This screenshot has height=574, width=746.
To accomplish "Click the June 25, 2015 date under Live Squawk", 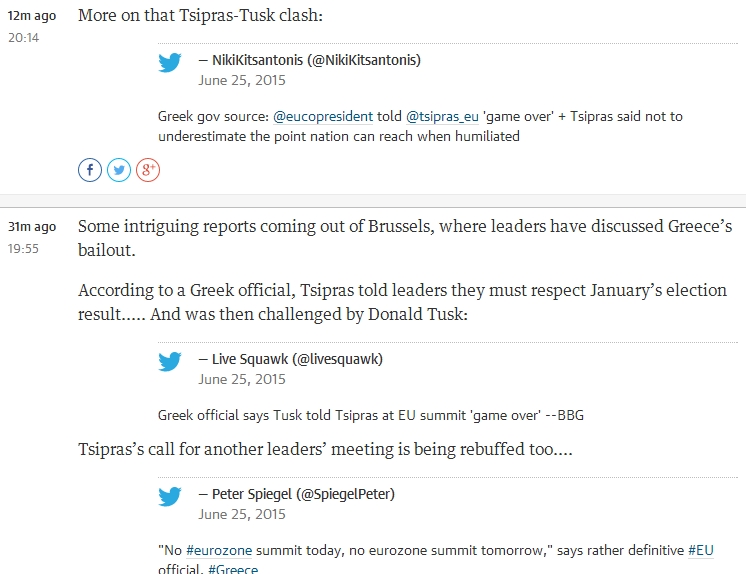I will click(x=242, y=379).
